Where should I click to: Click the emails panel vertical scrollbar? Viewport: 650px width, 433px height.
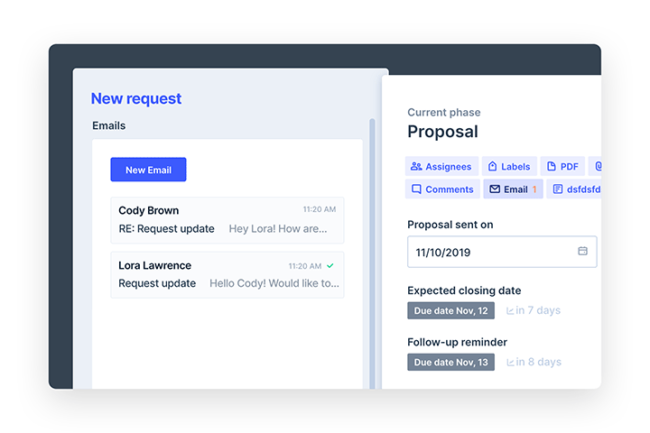tap(373, 250)
